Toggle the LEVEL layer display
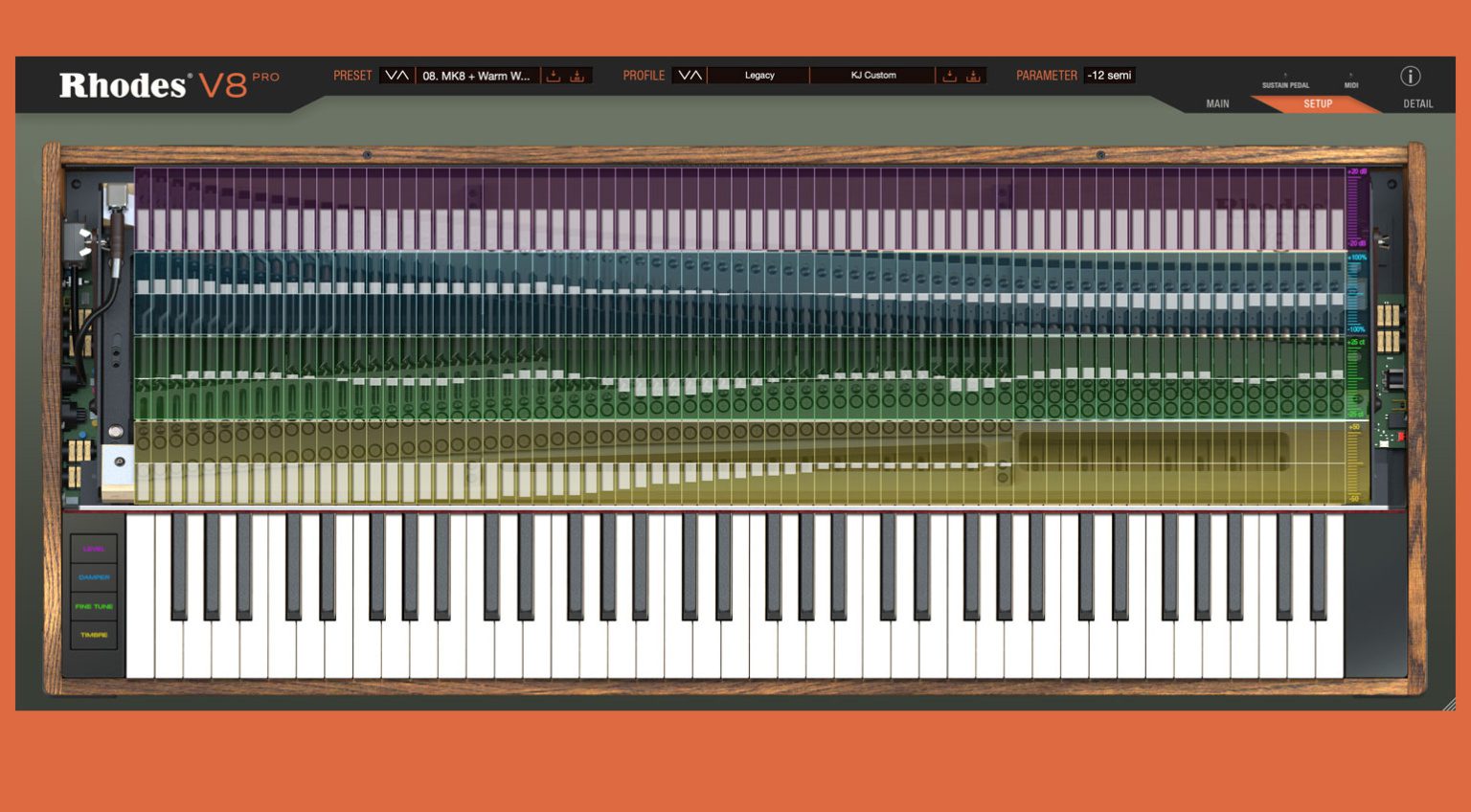The width and height of the screenshot is (1471, 812). (92, 549)
